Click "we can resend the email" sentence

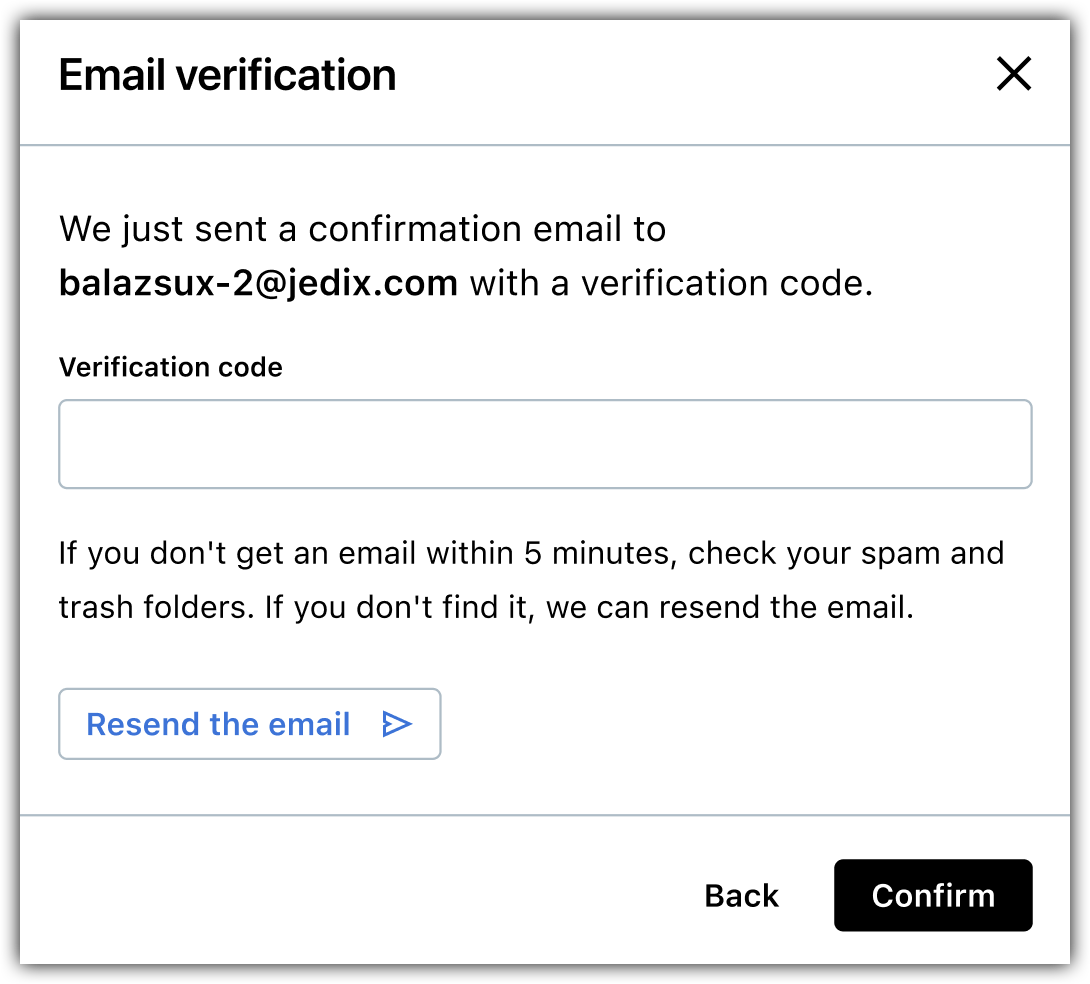pyautogui.click(x=730, y=607)
